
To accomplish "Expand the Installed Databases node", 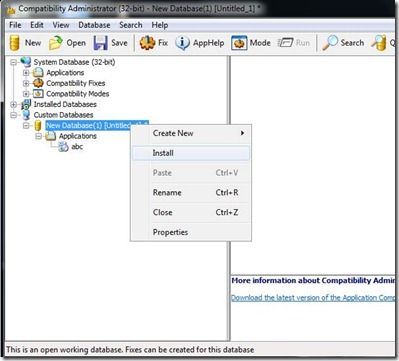I will click(13, 105).
